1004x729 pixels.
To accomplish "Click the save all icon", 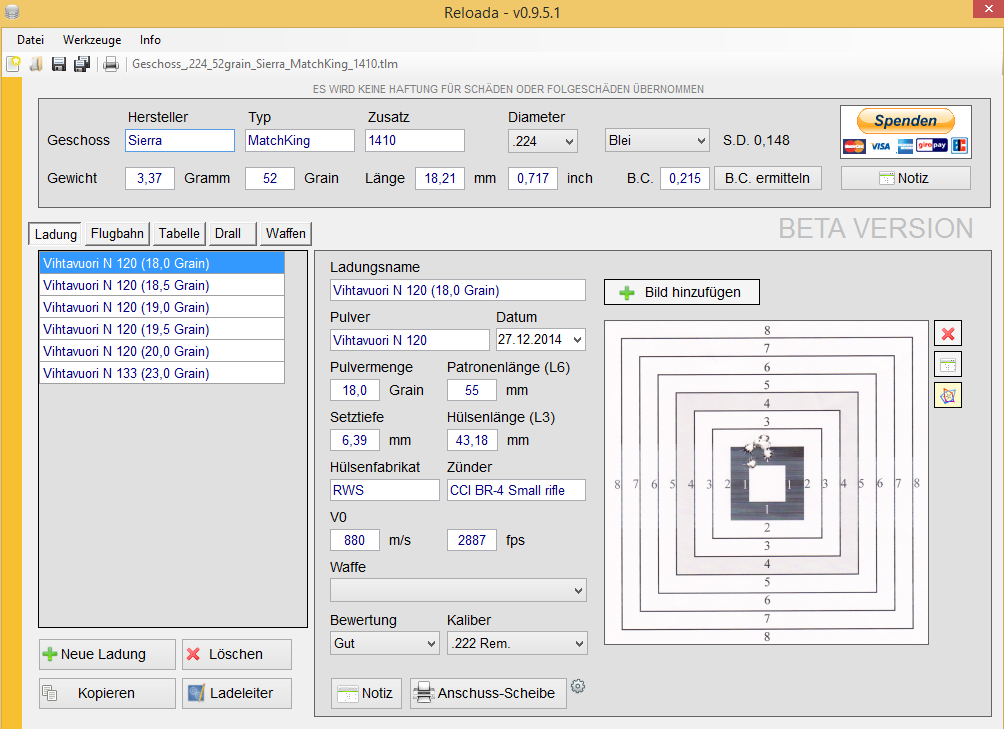I will [82, 64].
